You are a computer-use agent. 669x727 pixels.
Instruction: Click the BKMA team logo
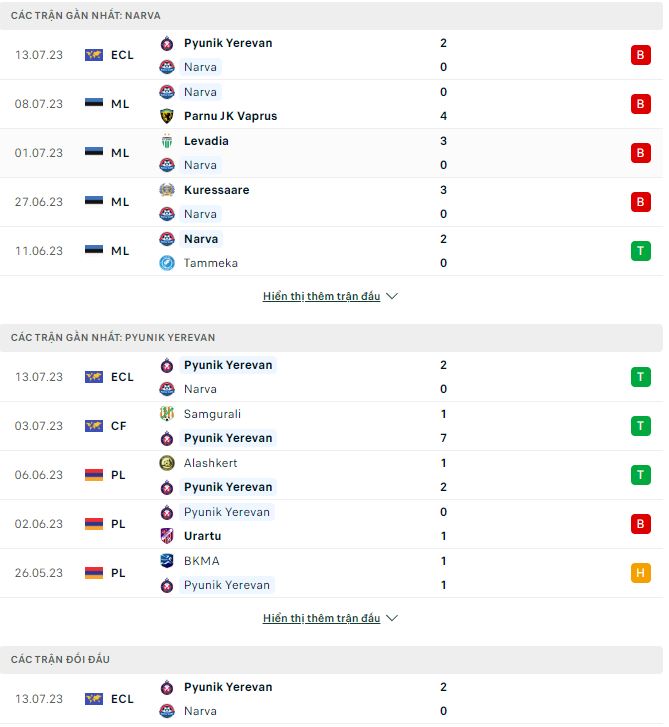[x=167, y=561]
